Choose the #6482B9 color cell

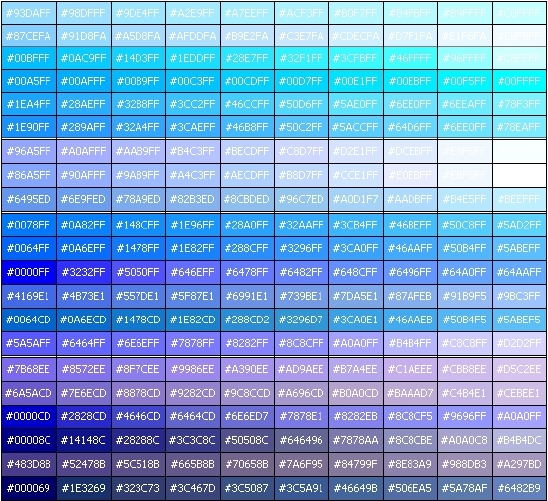(x=519, y=488)
